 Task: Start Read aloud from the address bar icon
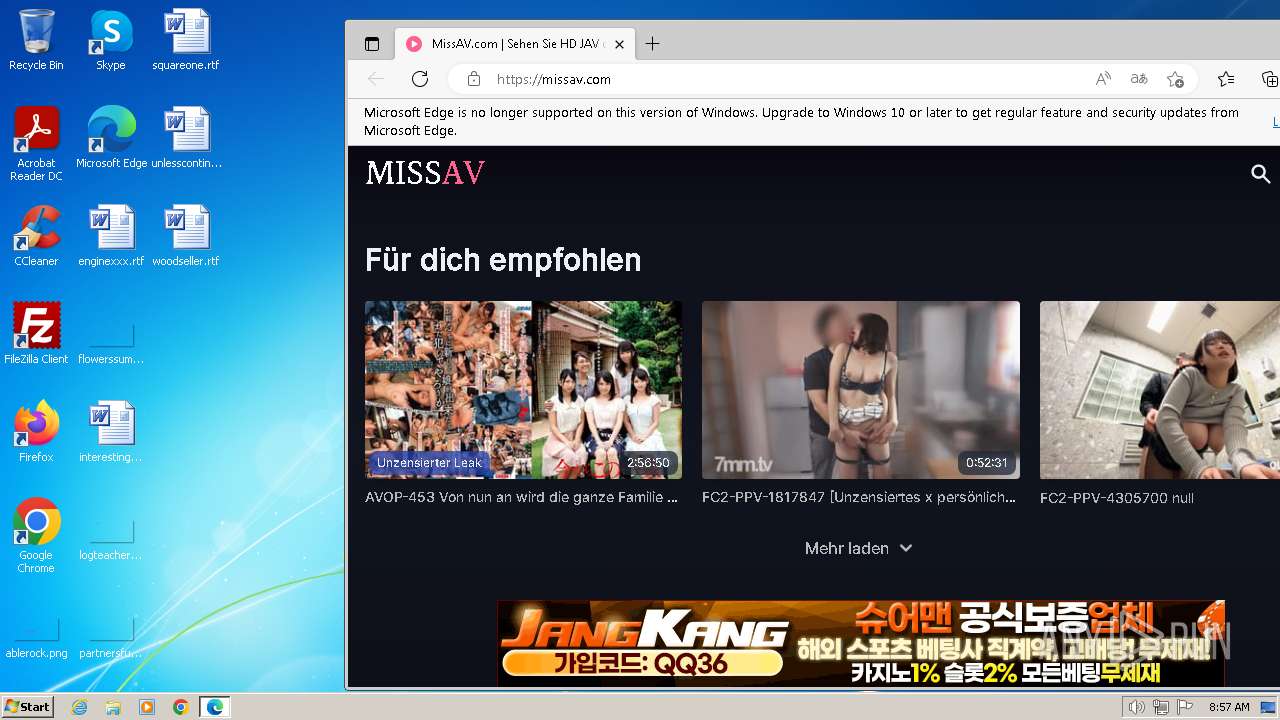coord(1103,79)
